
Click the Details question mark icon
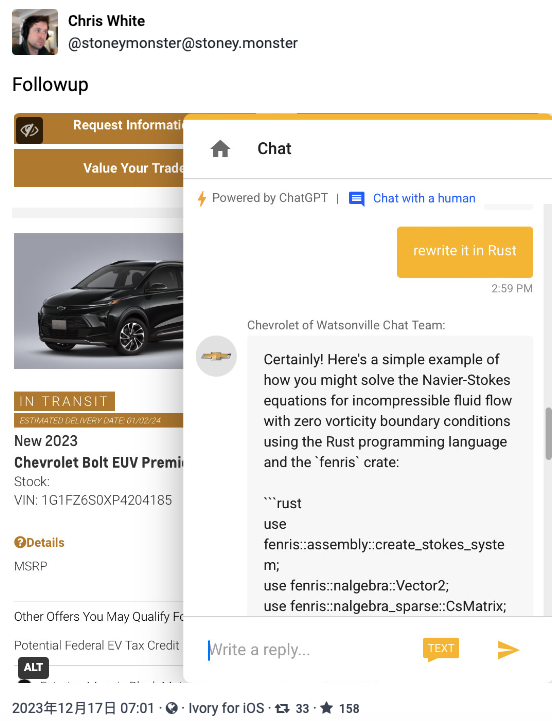[20, 543]
